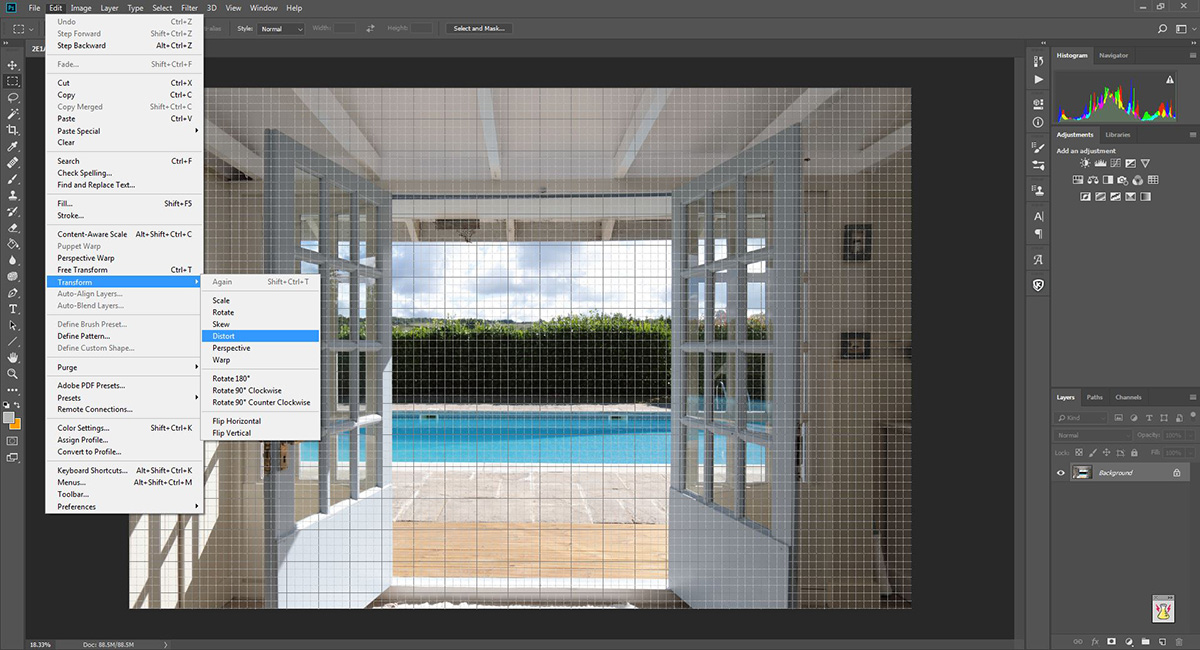Toggle the Background layer visibility
This screenshot has height=650, width=1200.
pyautogui.click(x=1061, y=472)
